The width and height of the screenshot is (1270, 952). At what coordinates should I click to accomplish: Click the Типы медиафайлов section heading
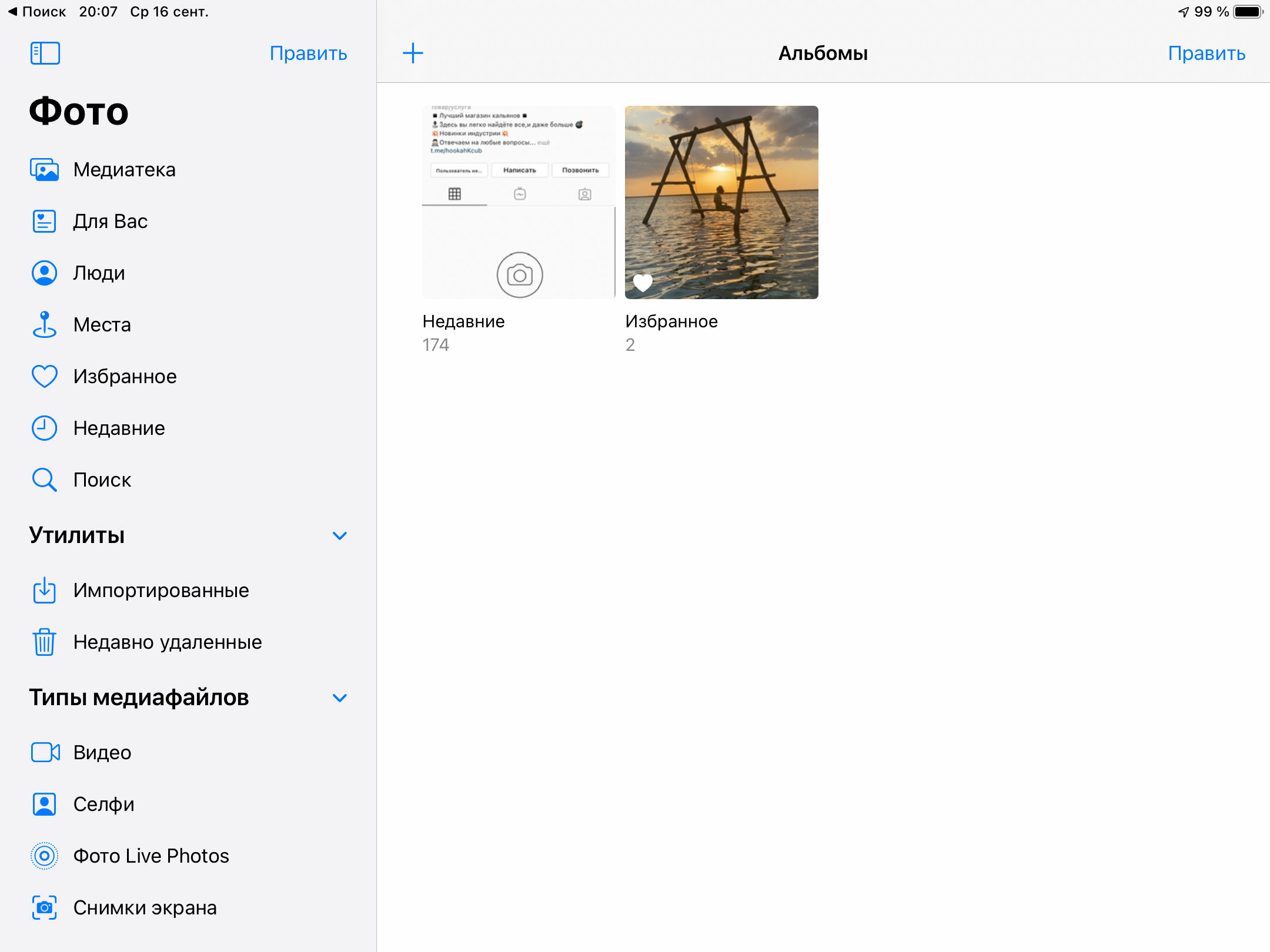click(x=139, y=698)
